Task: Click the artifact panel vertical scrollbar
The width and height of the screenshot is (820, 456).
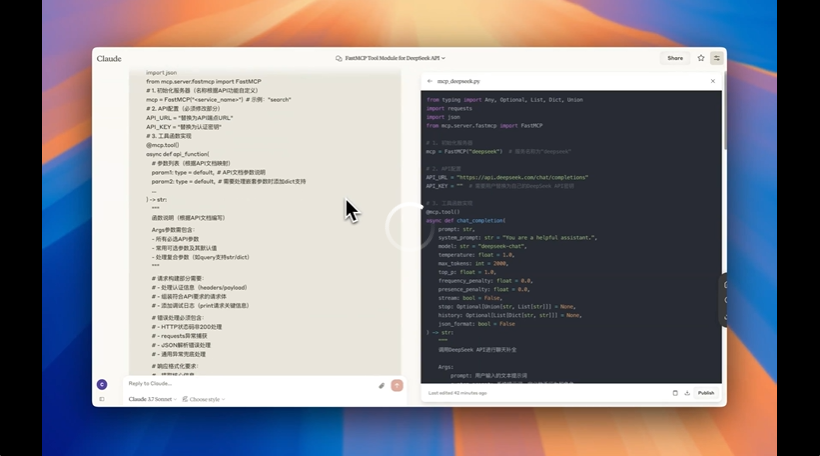Action: tap(724, 112)
